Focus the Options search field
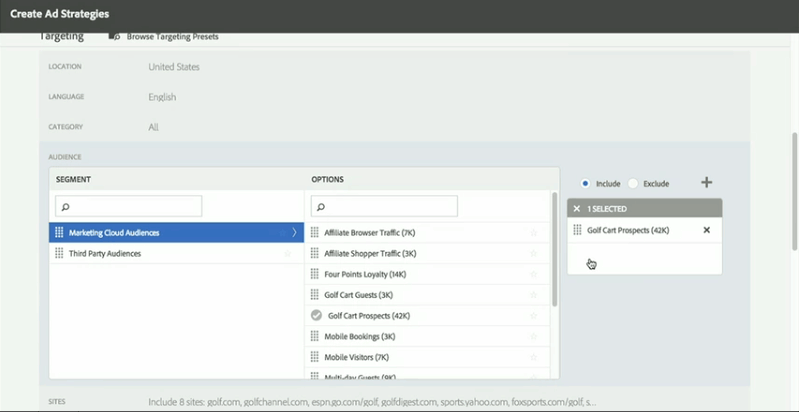Image resolution: width=799 pixels, height=412 pixels. point(384,206)
